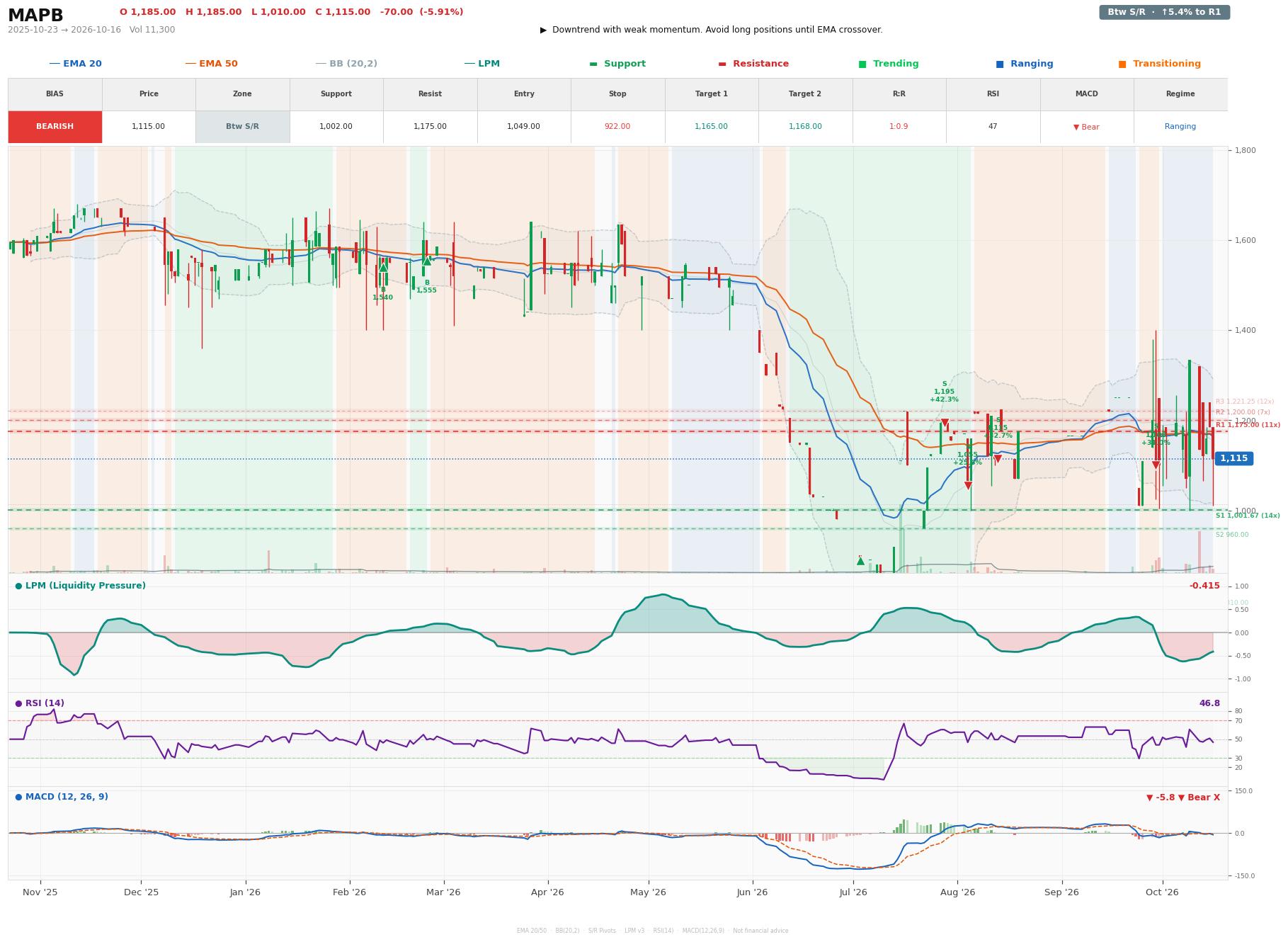Click the green buy arrow labeled B 1,540
Screen dimensions: 1288x942
[x=383, y=268]
